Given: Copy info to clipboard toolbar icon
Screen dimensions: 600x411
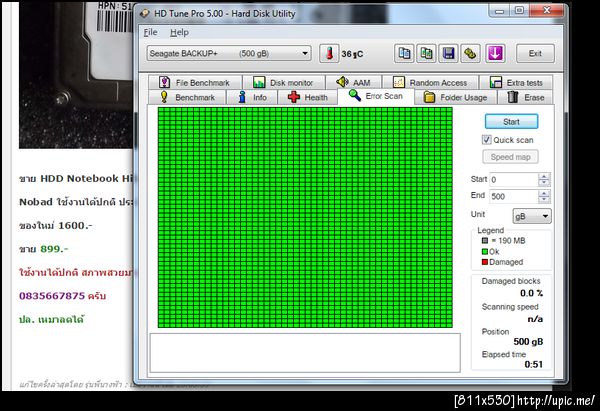Looking at the screenshot, I should 404,53.
